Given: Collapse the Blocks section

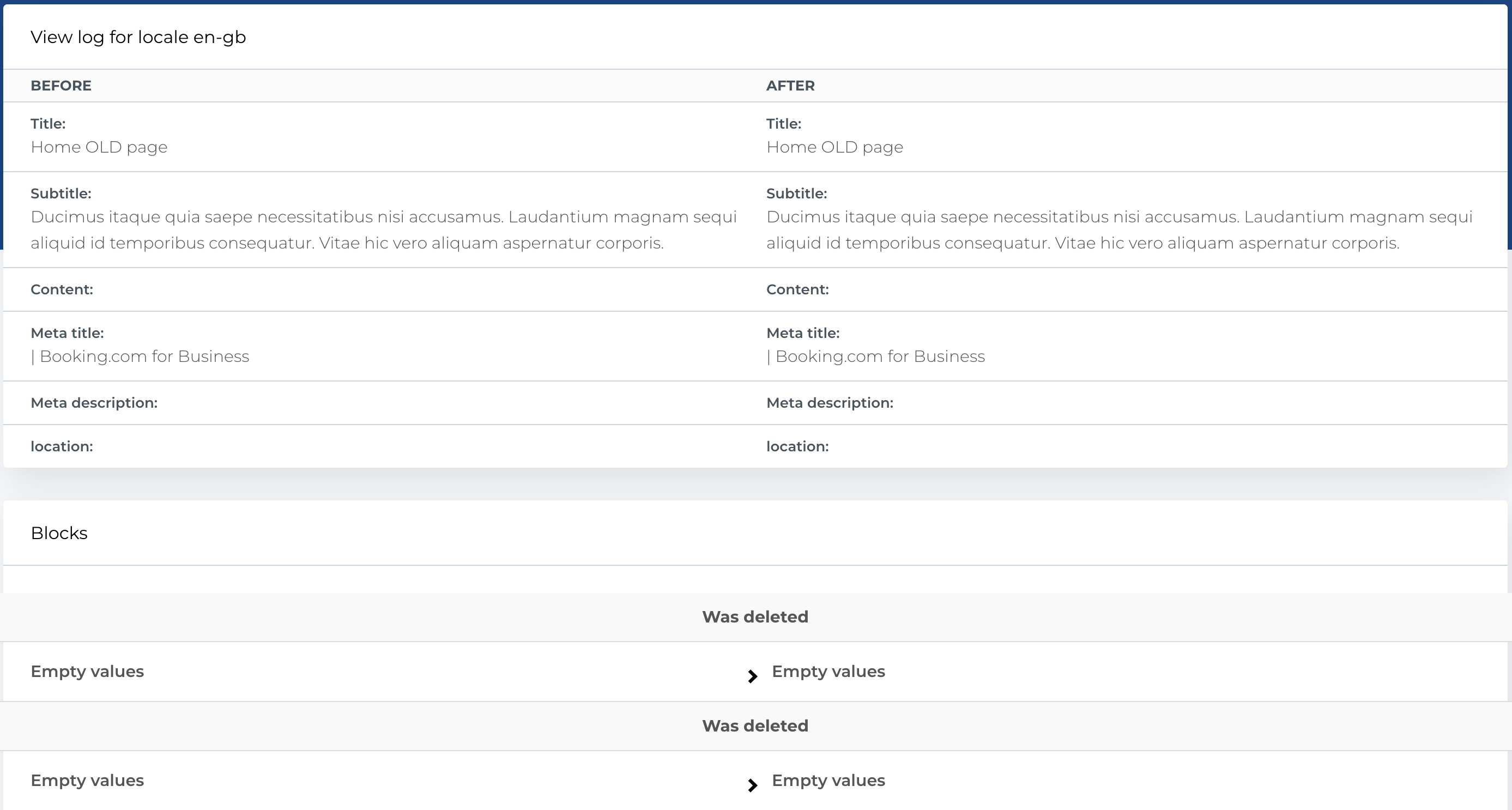Looking at the screenshot, I should [x=59, y=533].
